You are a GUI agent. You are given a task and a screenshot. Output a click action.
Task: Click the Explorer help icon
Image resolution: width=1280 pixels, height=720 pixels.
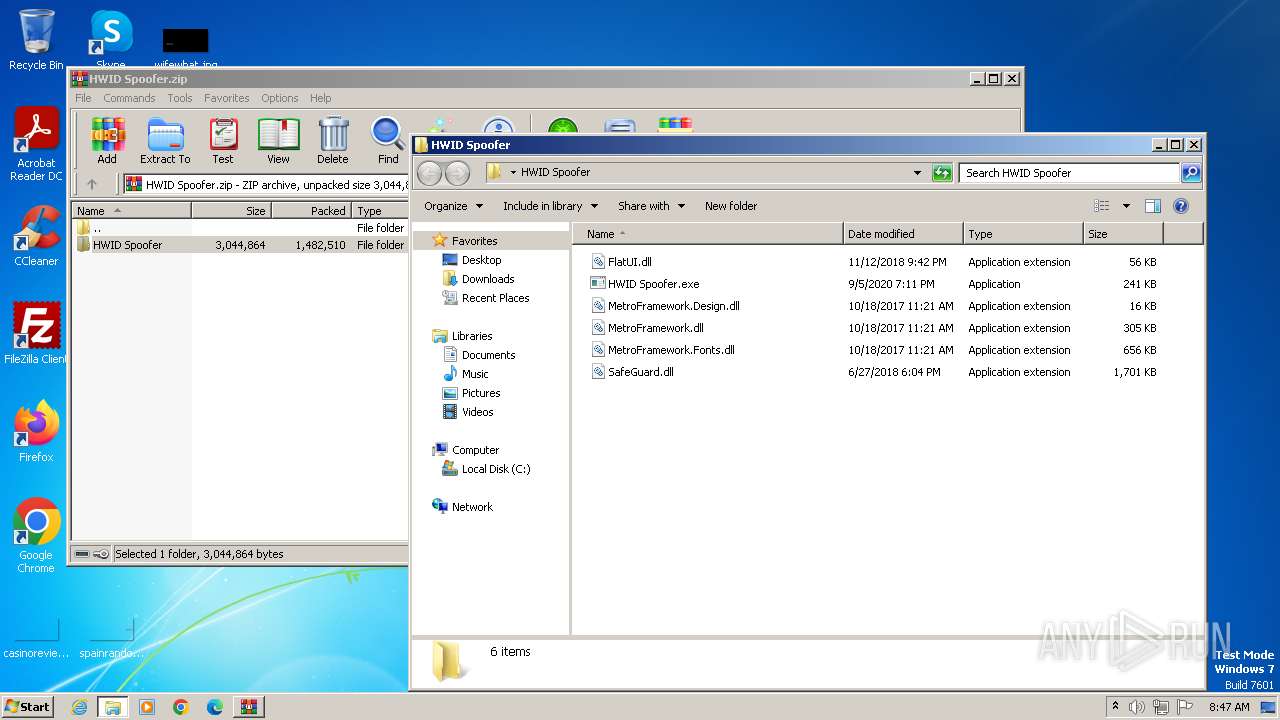tap(1180, 206)
